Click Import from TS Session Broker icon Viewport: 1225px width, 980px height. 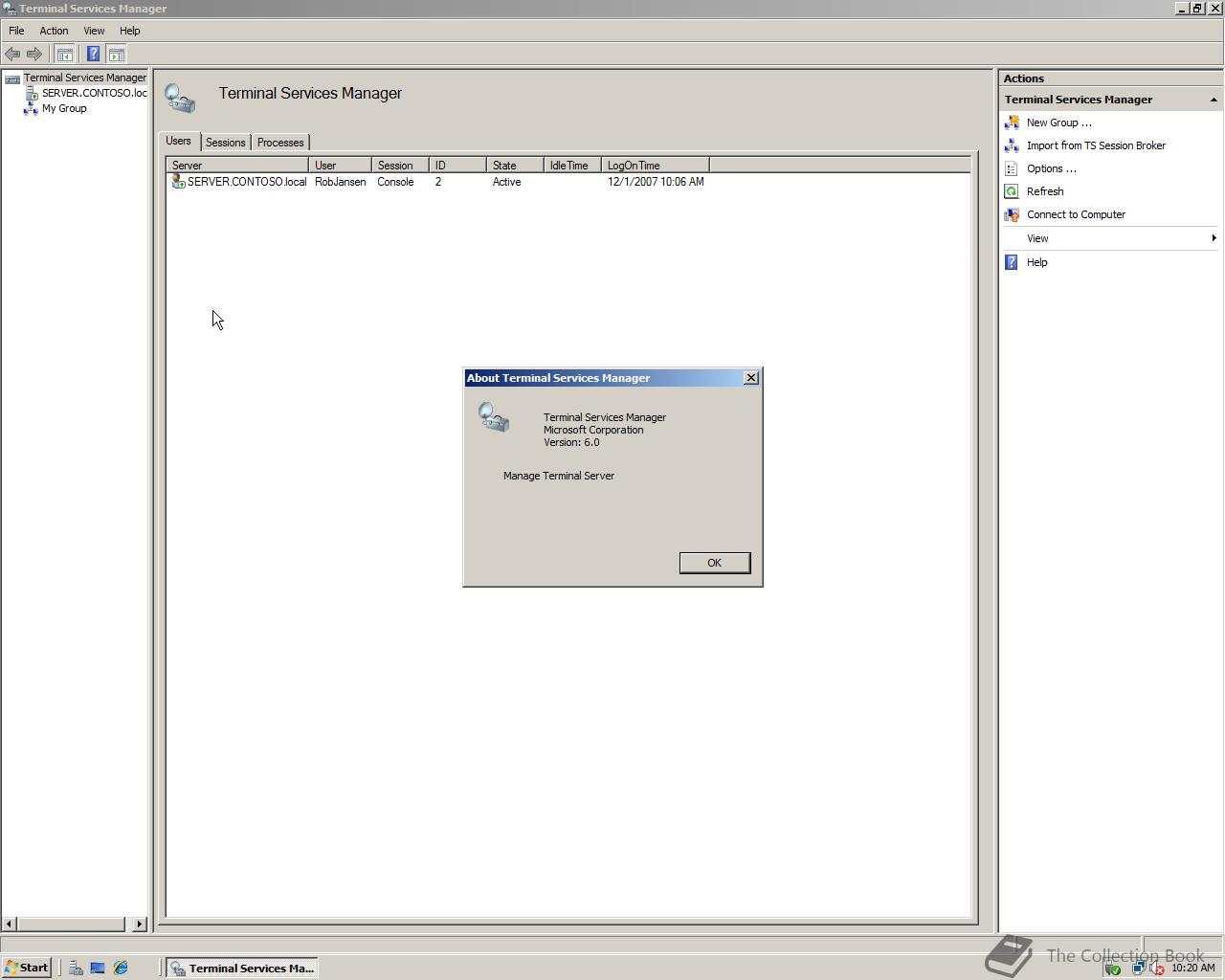tap(1012, 145)
